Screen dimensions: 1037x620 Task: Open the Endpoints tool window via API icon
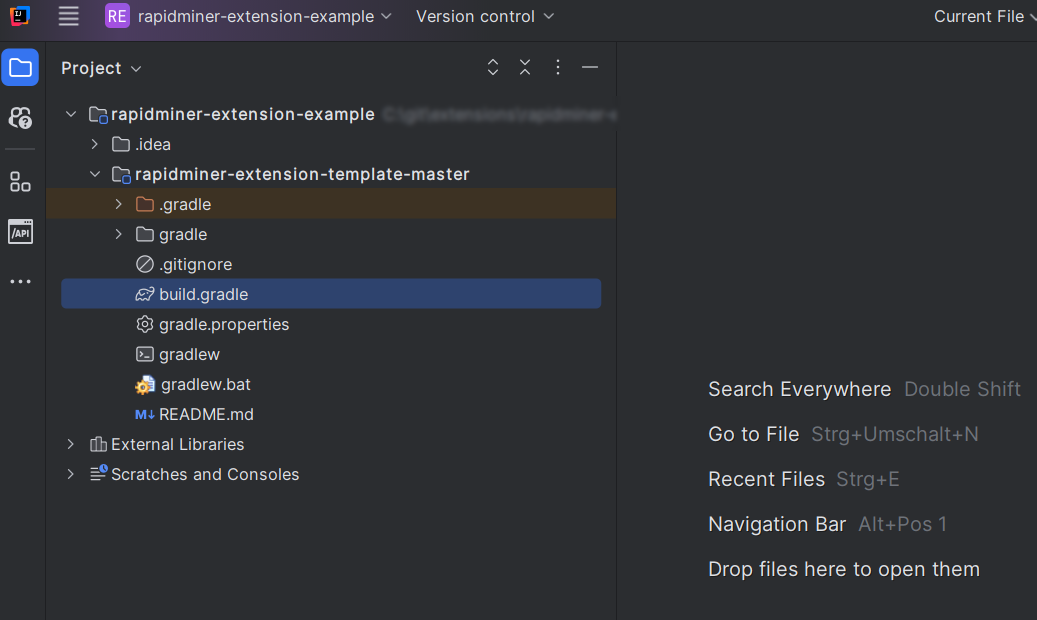[x=20, y=231]
